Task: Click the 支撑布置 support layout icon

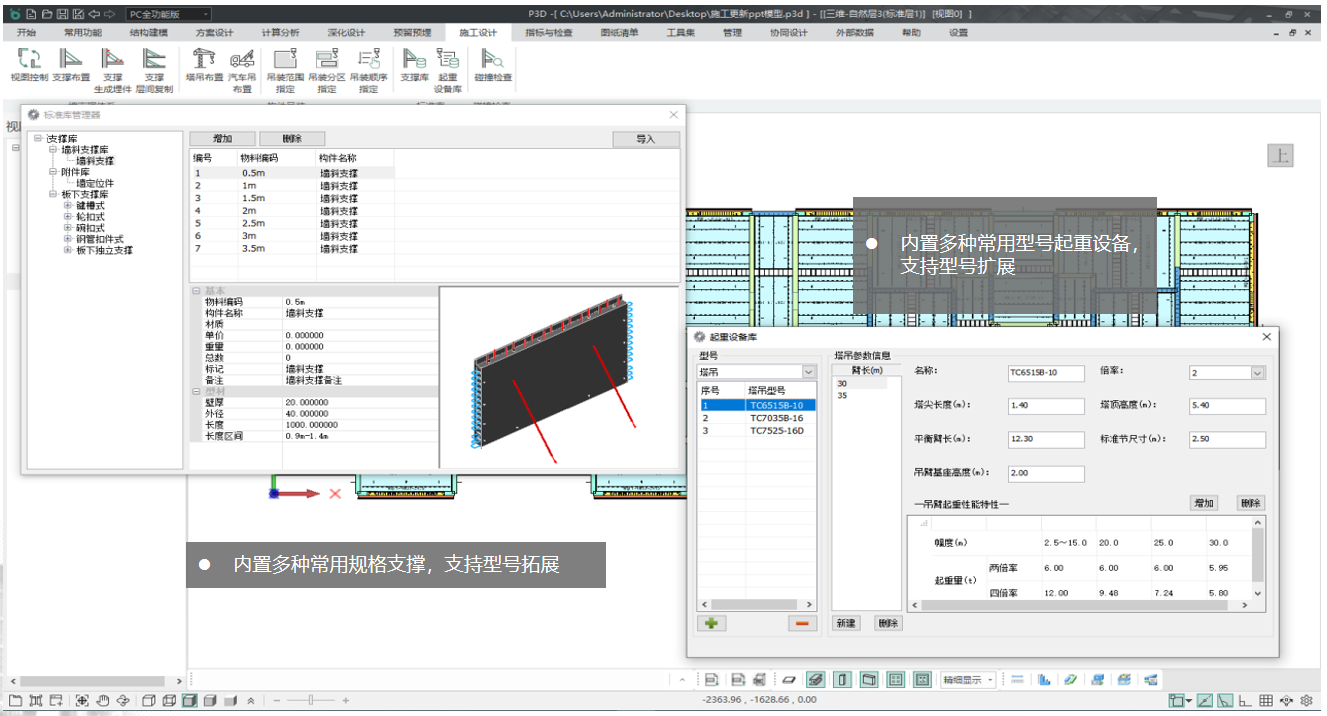Action: point(71,59)
